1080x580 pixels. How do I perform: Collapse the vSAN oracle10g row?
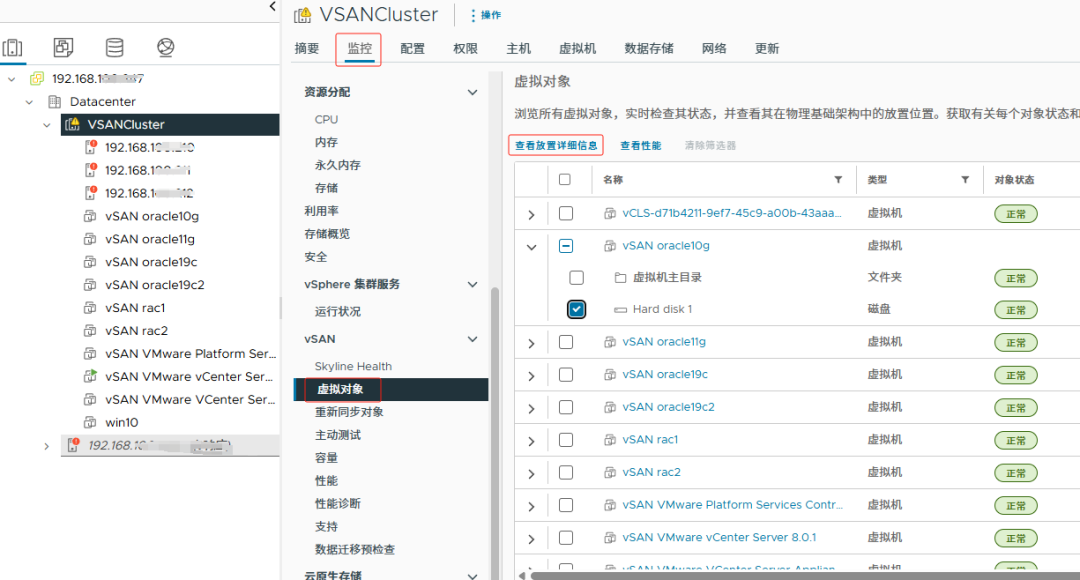(x=531, y=246)
